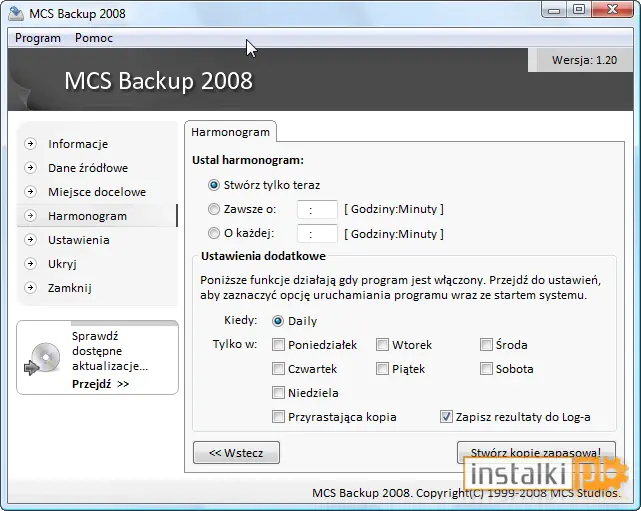Click the arrow icon beside Zamknij
Image resolution: width=641 pixels, height=511 pixels.
click(x=30, y=288)
